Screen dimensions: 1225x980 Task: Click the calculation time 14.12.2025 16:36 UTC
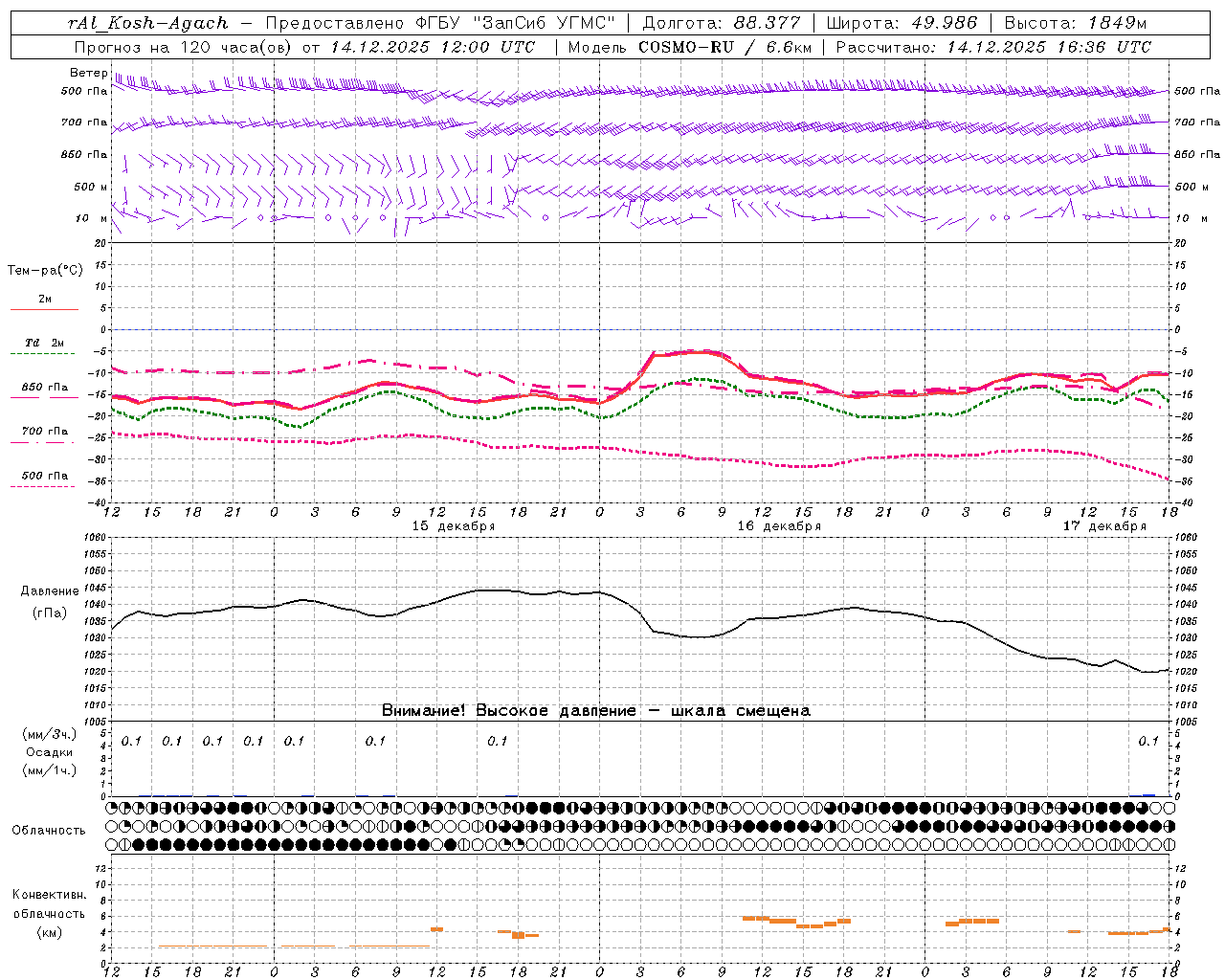click(x=1049, y=47)
